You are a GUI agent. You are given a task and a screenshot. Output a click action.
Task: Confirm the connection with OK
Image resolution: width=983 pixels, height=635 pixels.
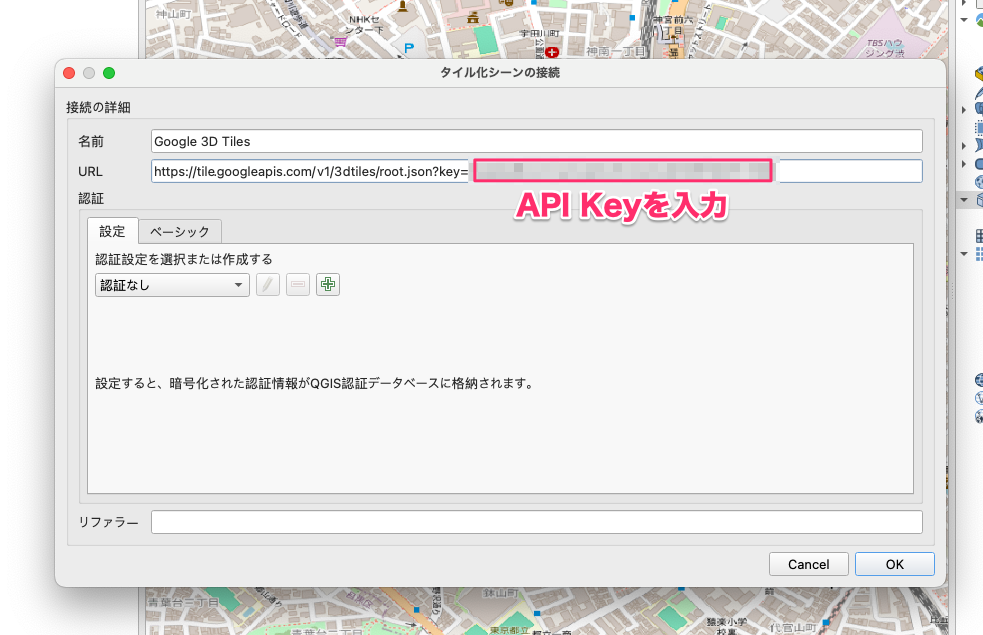894,563
